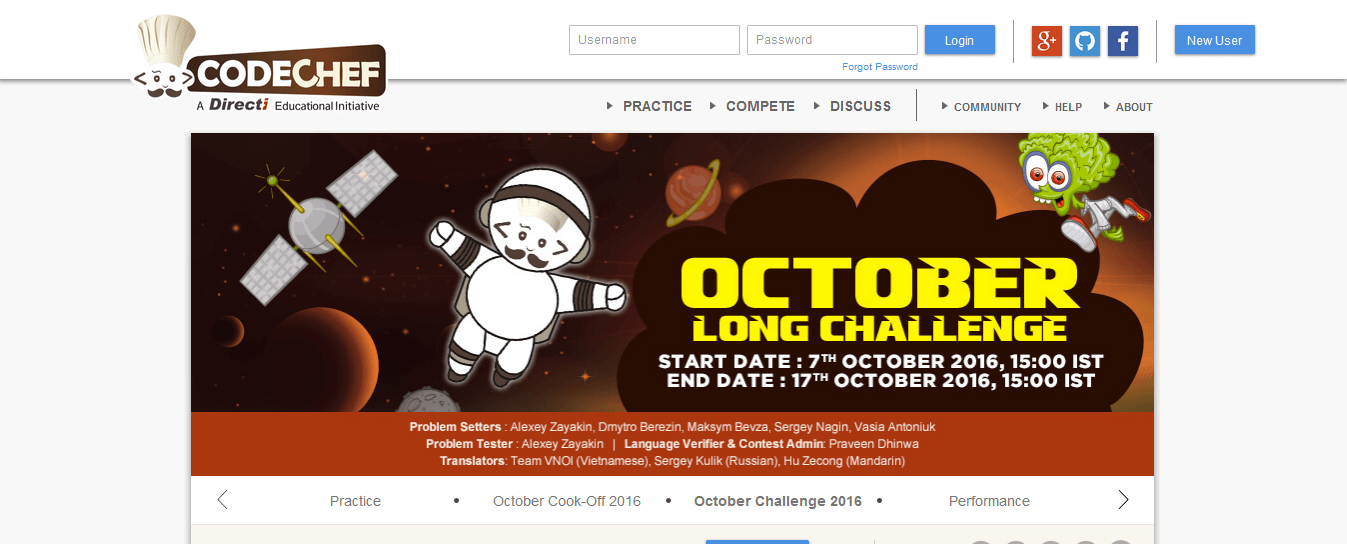
Task: Focus the Password input field
Action: click(832, 40)
